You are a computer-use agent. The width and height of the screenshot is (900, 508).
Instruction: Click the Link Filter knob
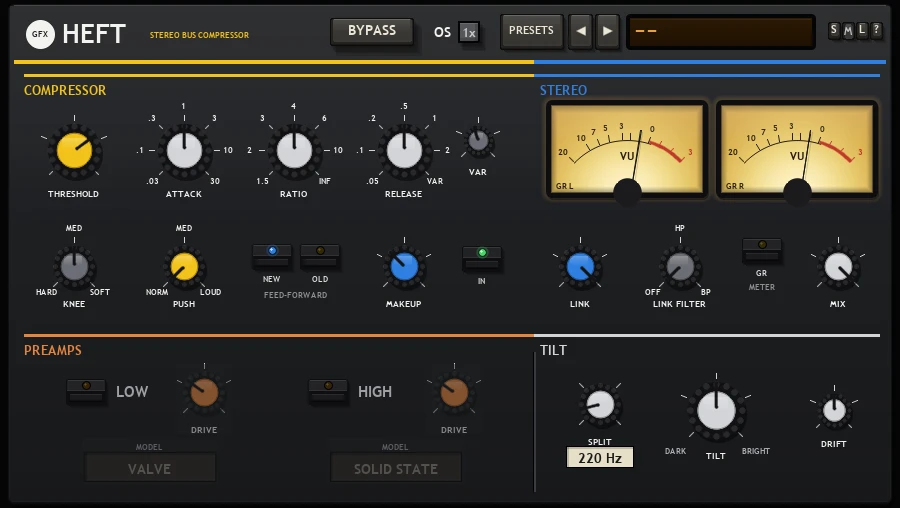point(680,267)
